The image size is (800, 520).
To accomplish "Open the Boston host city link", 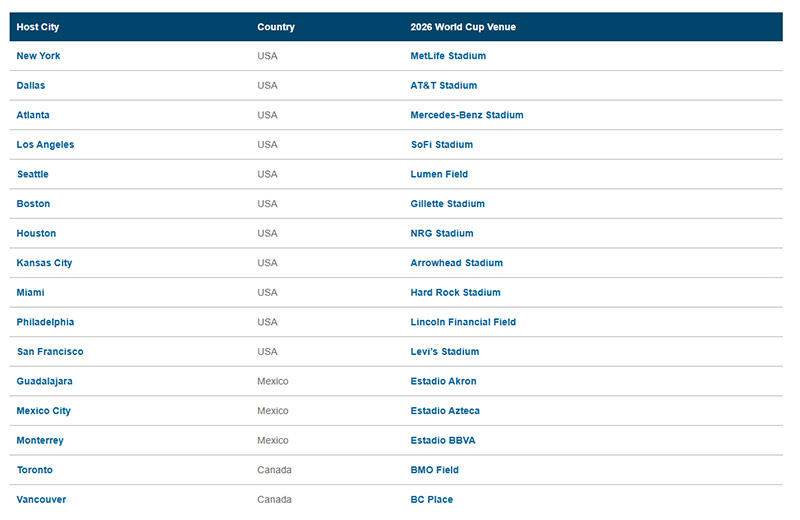I will [33, 204].
